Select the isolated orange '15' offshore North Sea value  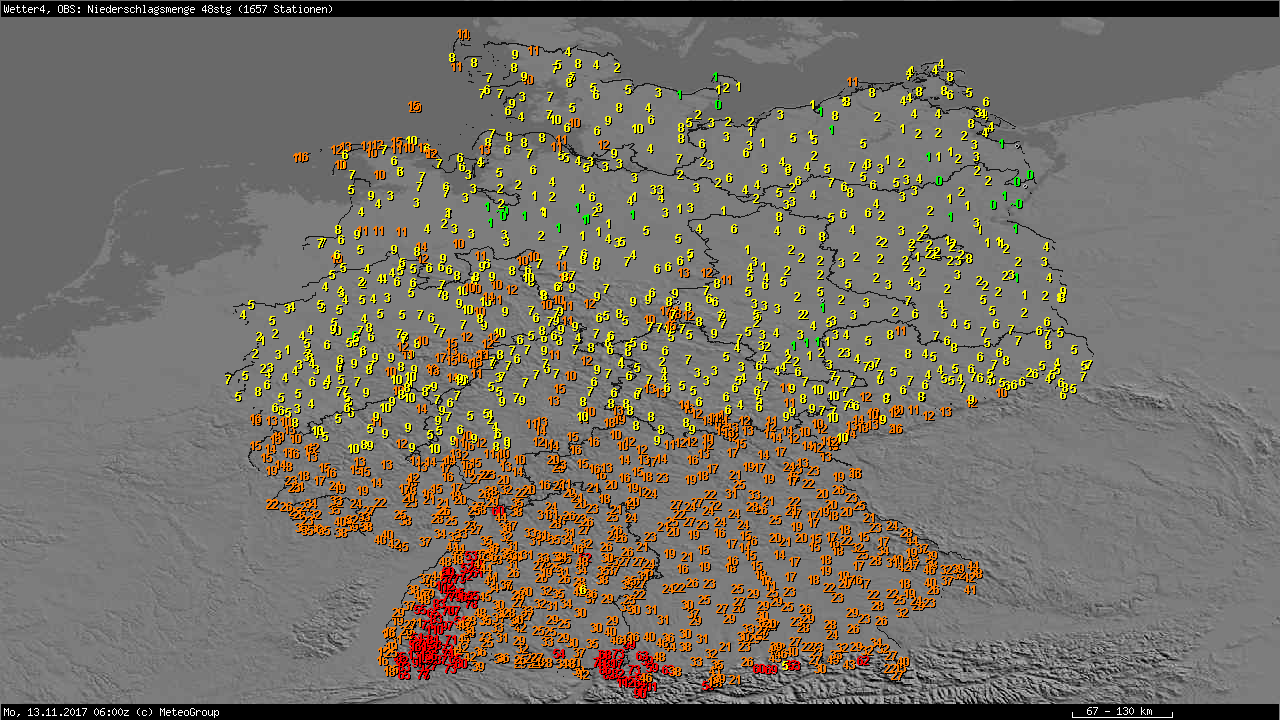point(414,106)
